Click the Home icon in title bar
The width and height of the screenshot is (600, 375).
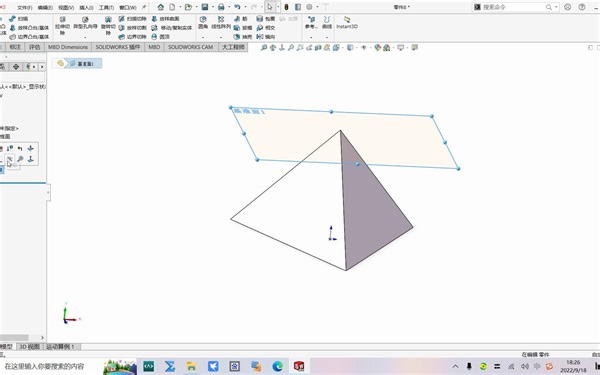coord(161,7)
